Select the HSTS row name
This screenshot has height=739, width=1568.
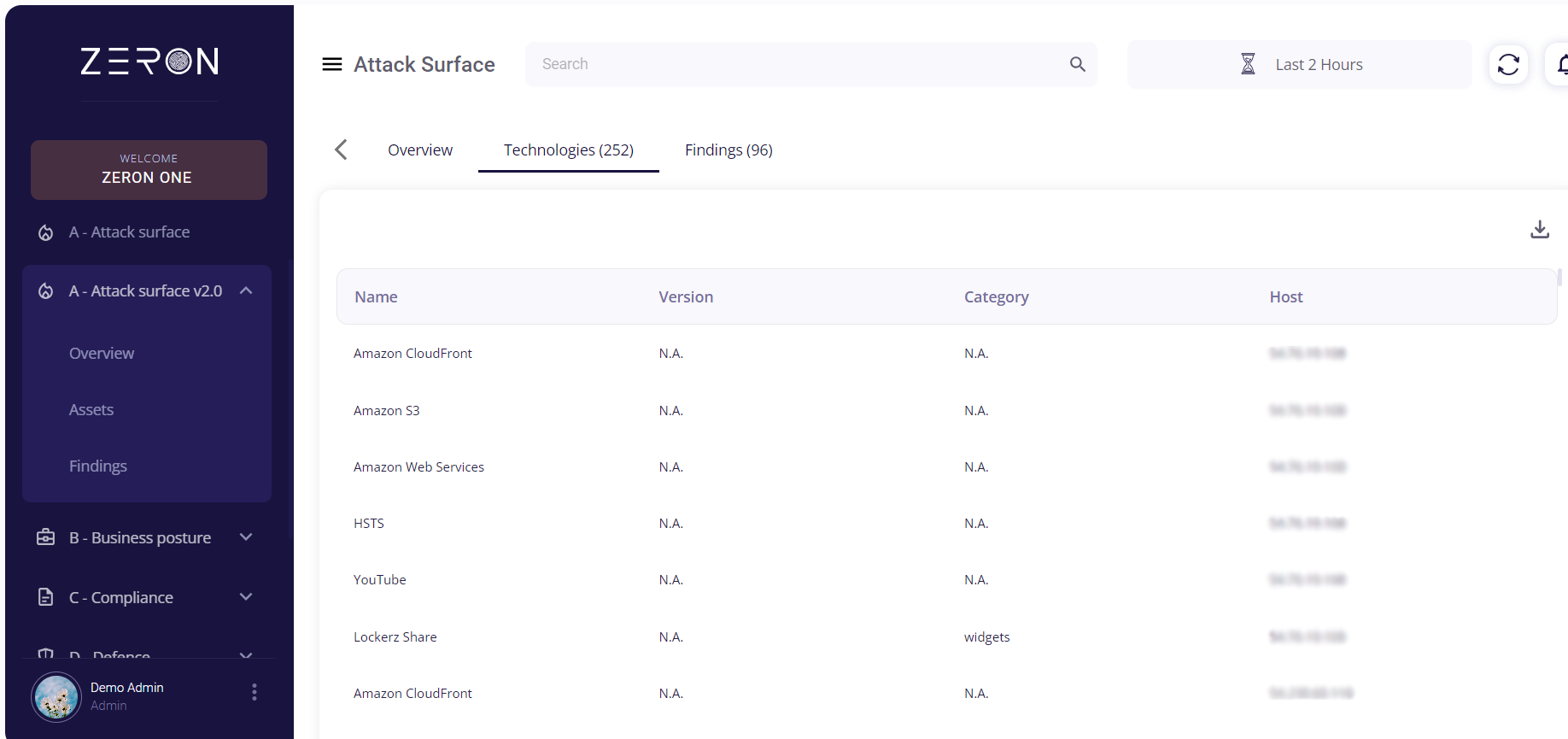click(x=369, y=523)
